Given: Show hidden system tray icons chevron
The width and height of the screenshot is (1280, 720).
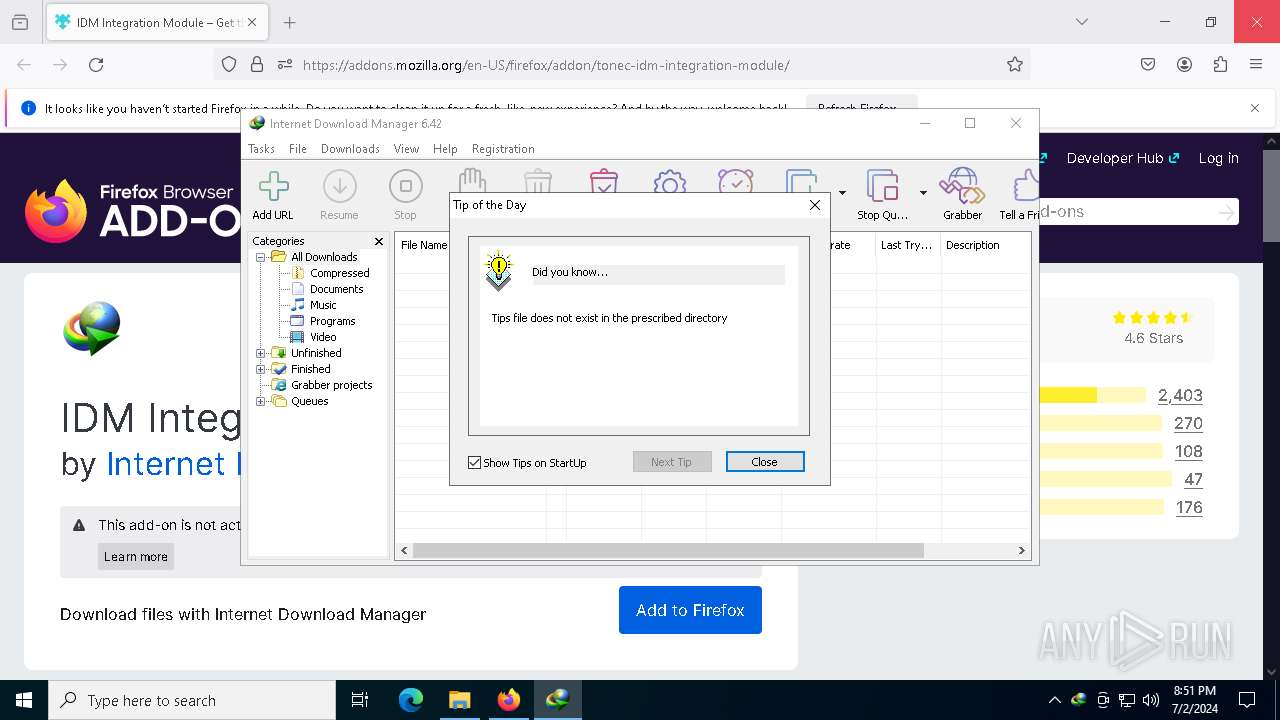Looking at the screenshot, I should 1054,700.
